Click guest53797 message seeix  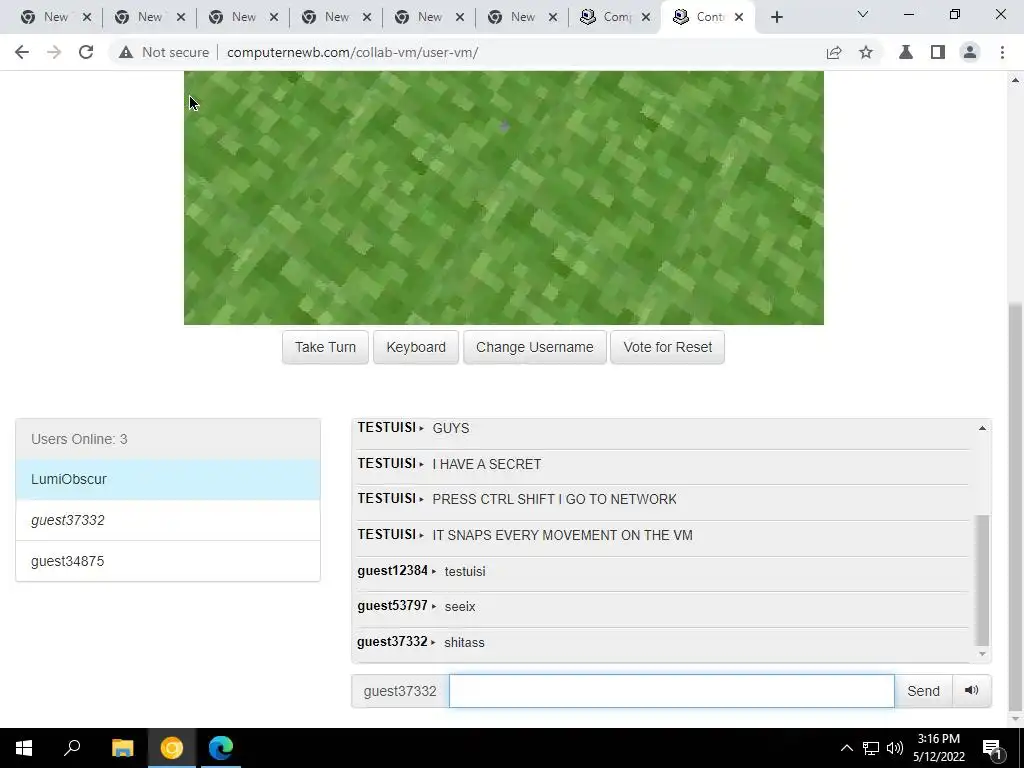[x=460, y=607]
